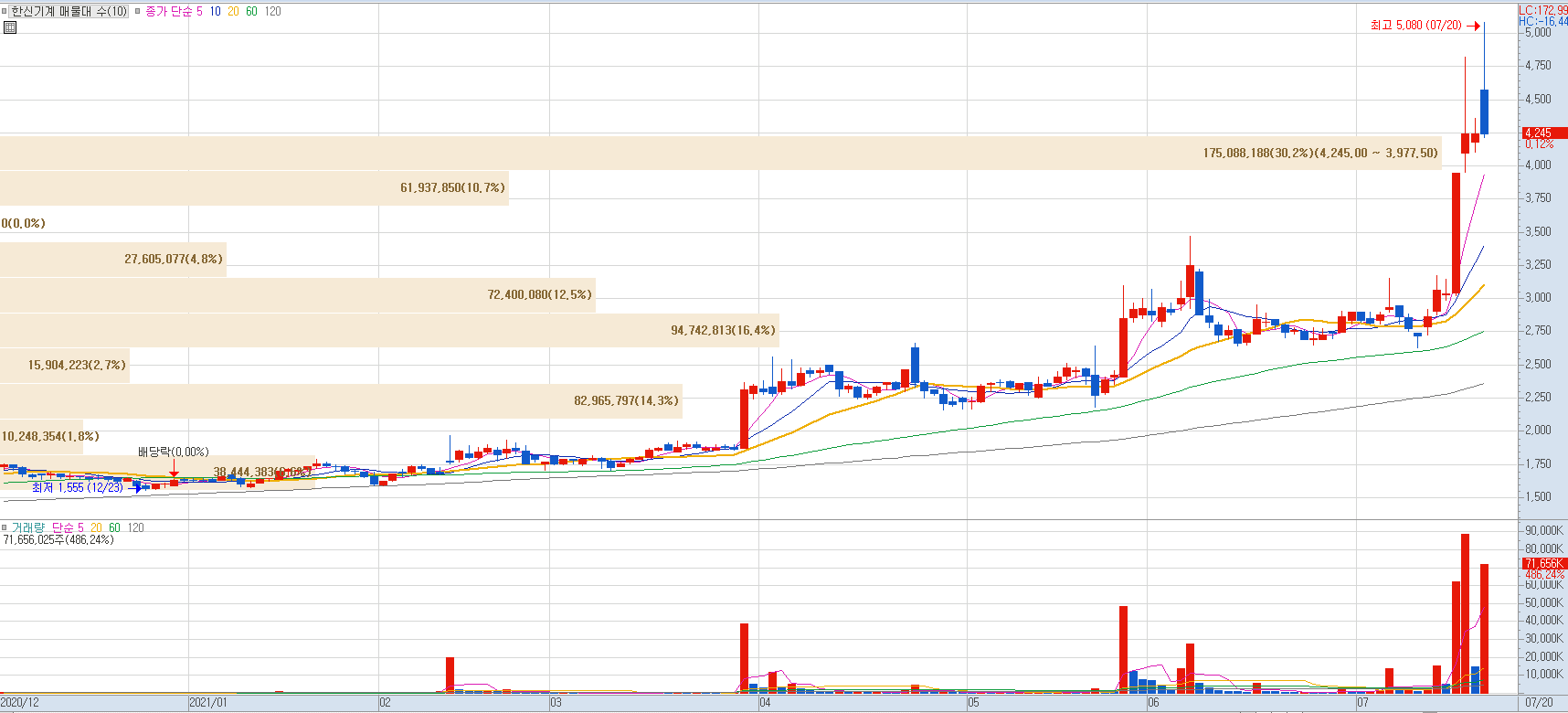
Task: Click the 50,000K volume axis label
Action: point(1544,603)
